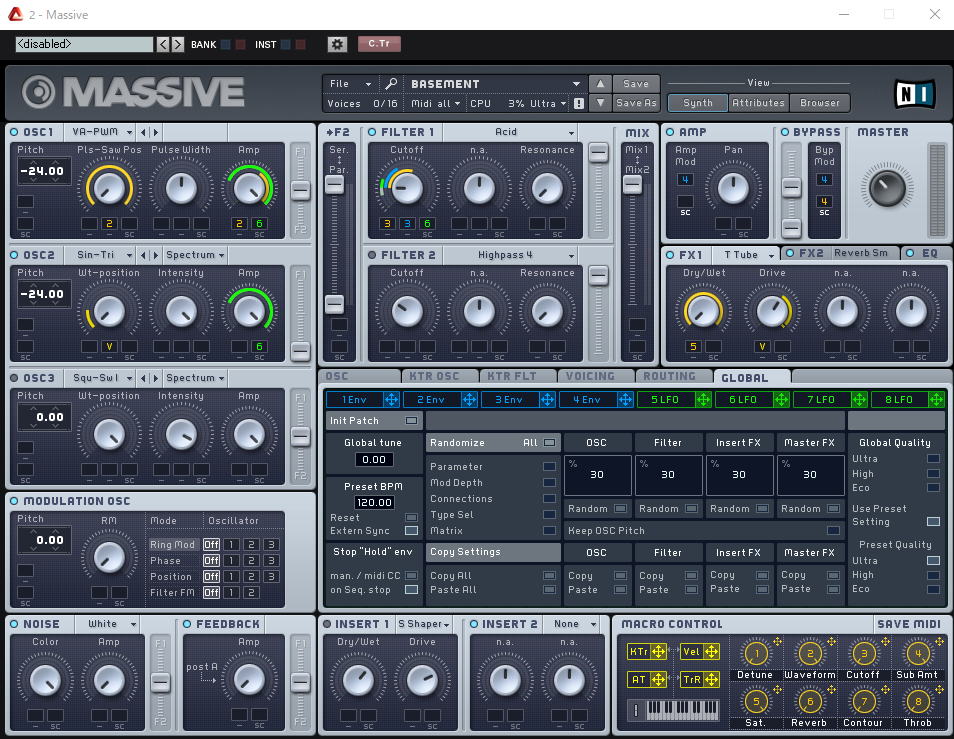
Task: Click the 1 Env drag-handle cross icon
Action: pos(391,400)
